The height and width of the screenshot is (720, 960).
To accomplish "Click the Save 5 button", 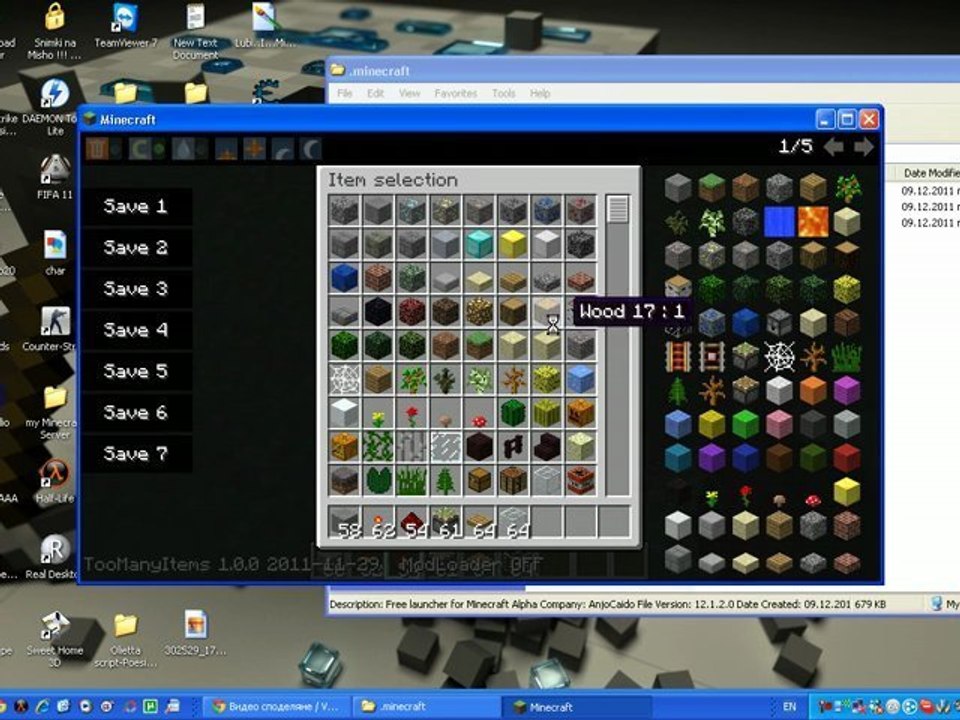I will (136, 371).
